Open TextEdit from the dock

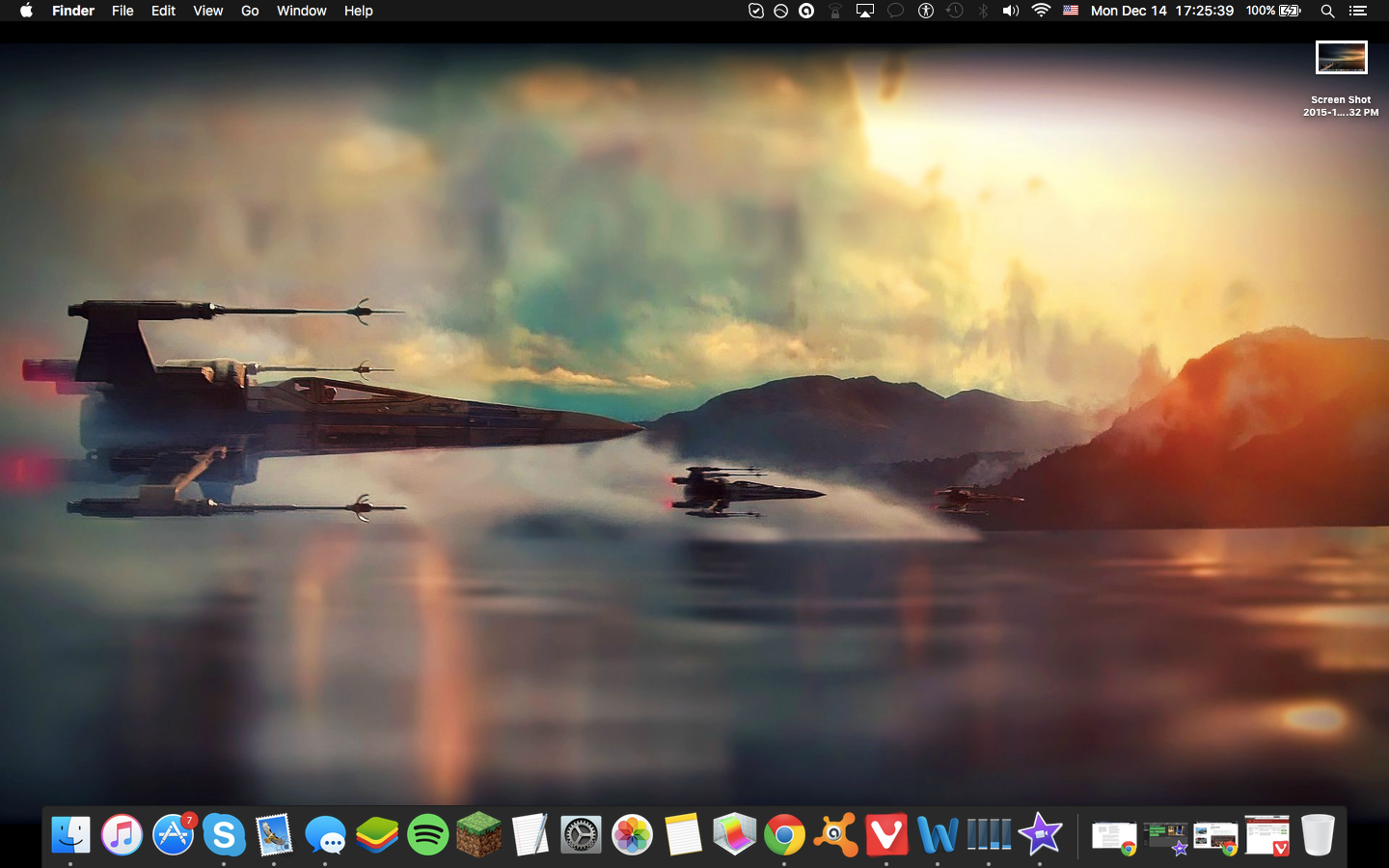(530, 834)
